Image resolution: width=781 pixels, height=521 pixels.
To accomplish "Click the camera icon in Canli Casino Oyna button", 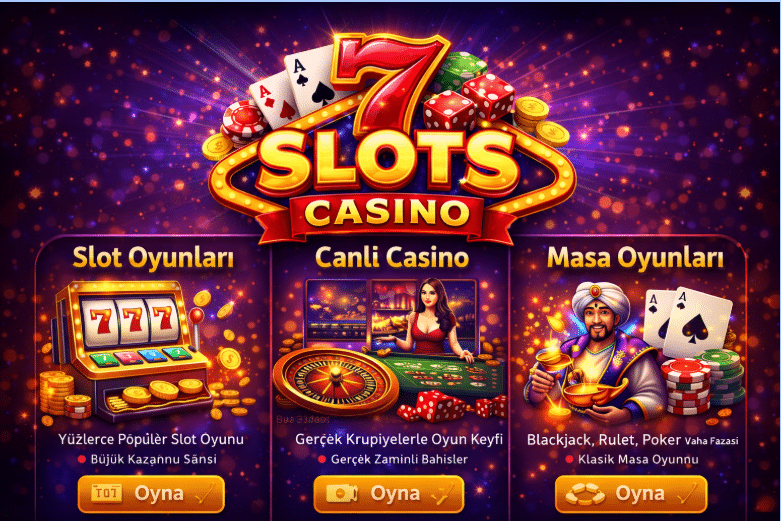I will tap(342, 494).
